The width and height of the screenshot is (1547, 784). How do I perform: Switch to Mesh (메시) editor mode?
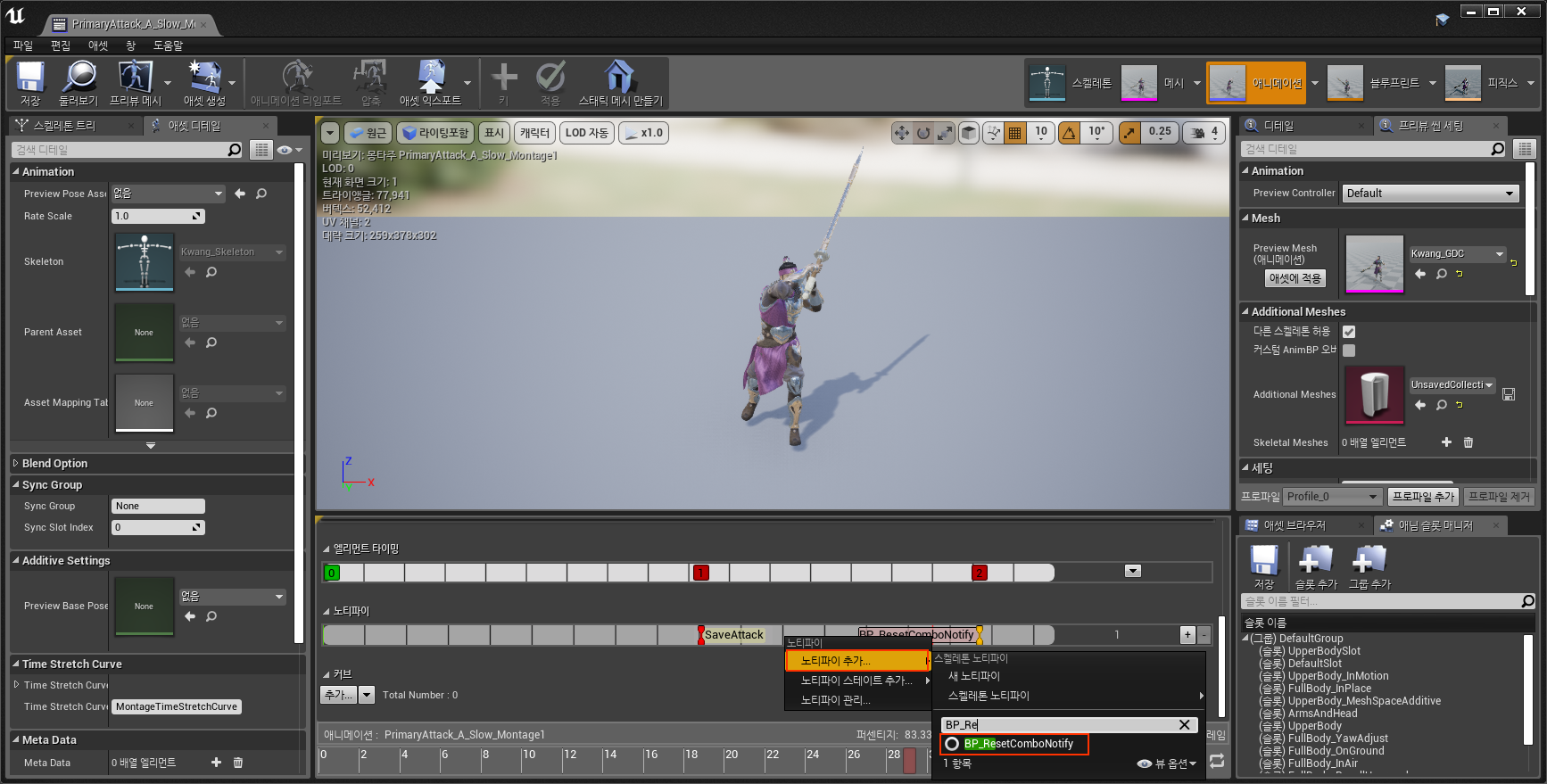(1153, 83)
